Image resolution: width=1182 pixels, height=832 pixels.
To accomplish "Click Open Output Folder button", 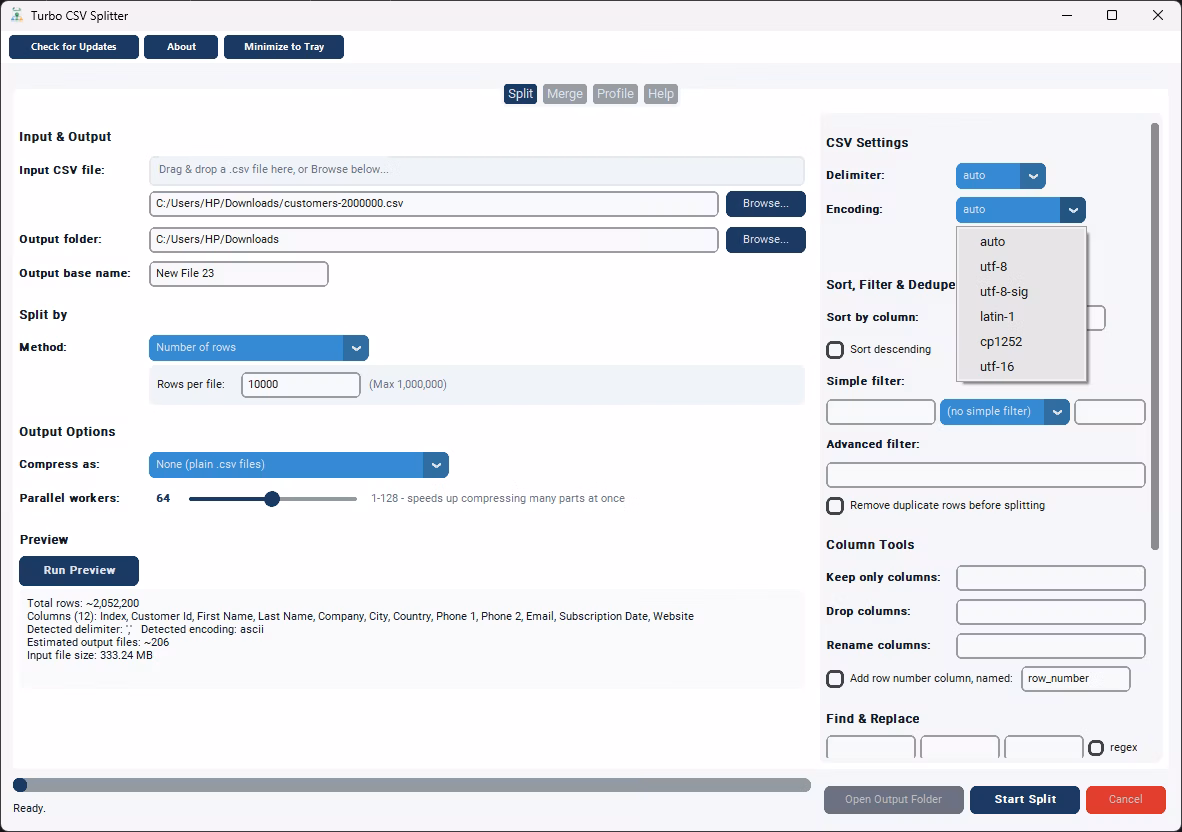I will pyautogui.click(x=893, y=800).
